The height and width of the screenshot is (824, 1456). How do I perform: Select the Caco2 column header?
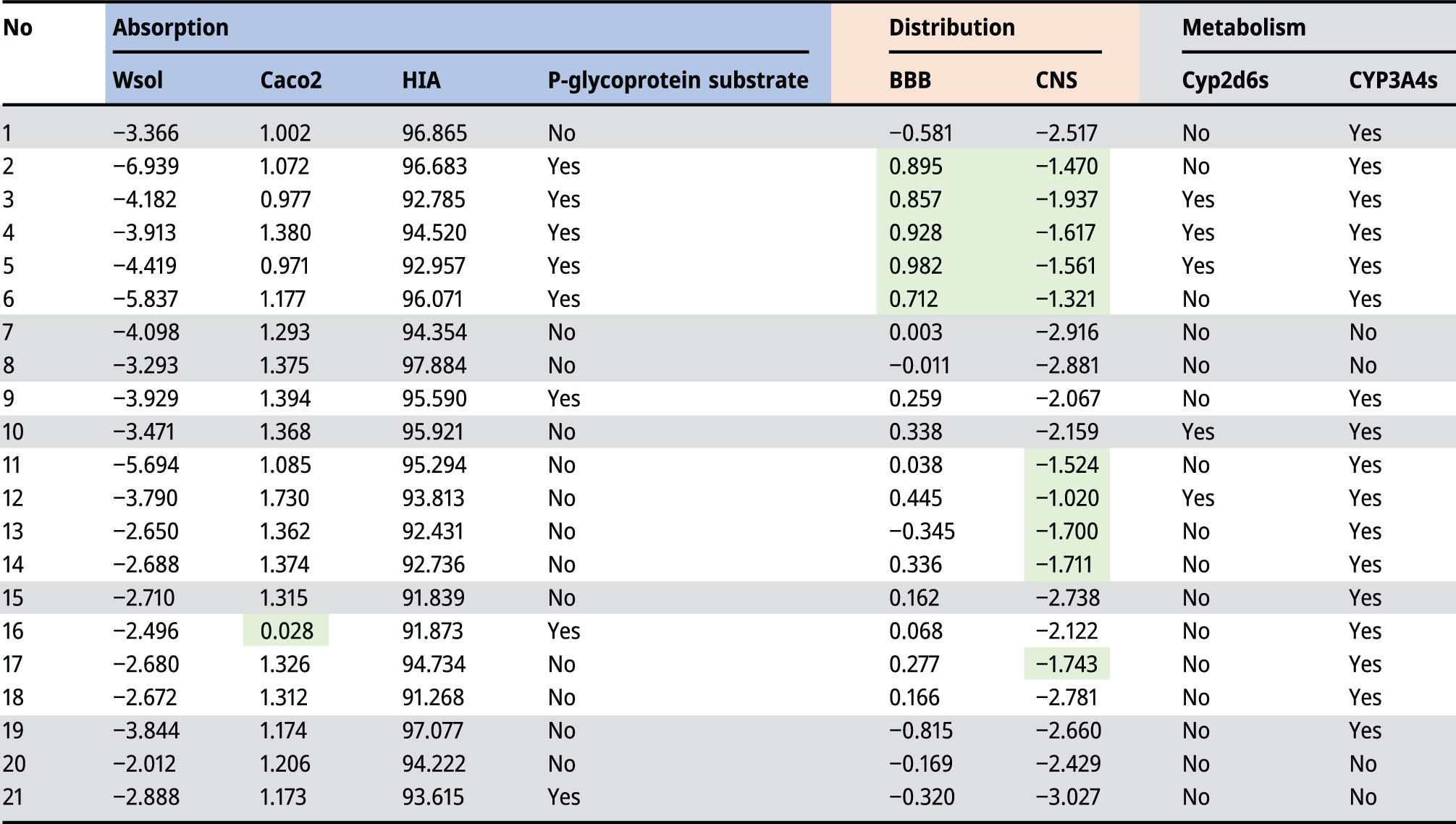point(290,80)
